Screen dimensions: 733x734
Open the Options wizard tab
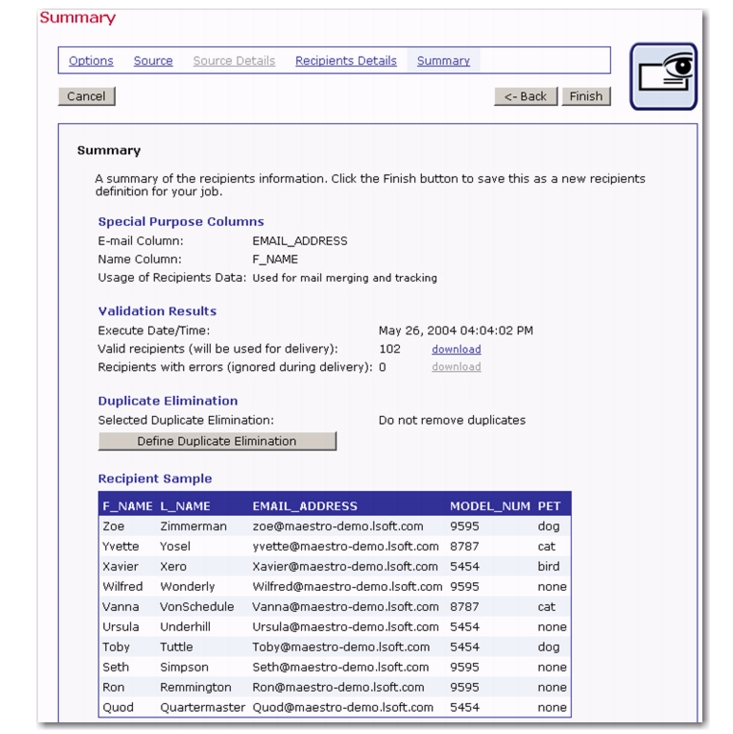tap(91, 61)
